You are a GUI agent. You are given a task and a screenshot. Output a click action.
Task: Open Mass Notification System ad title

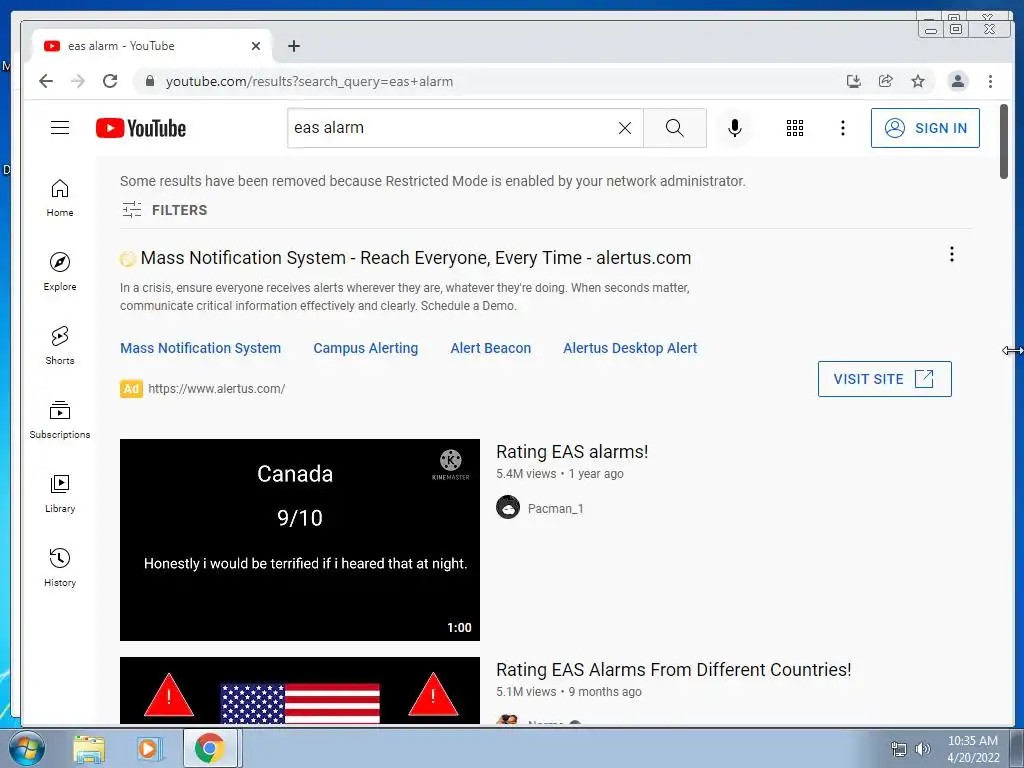tap(415, 258)
